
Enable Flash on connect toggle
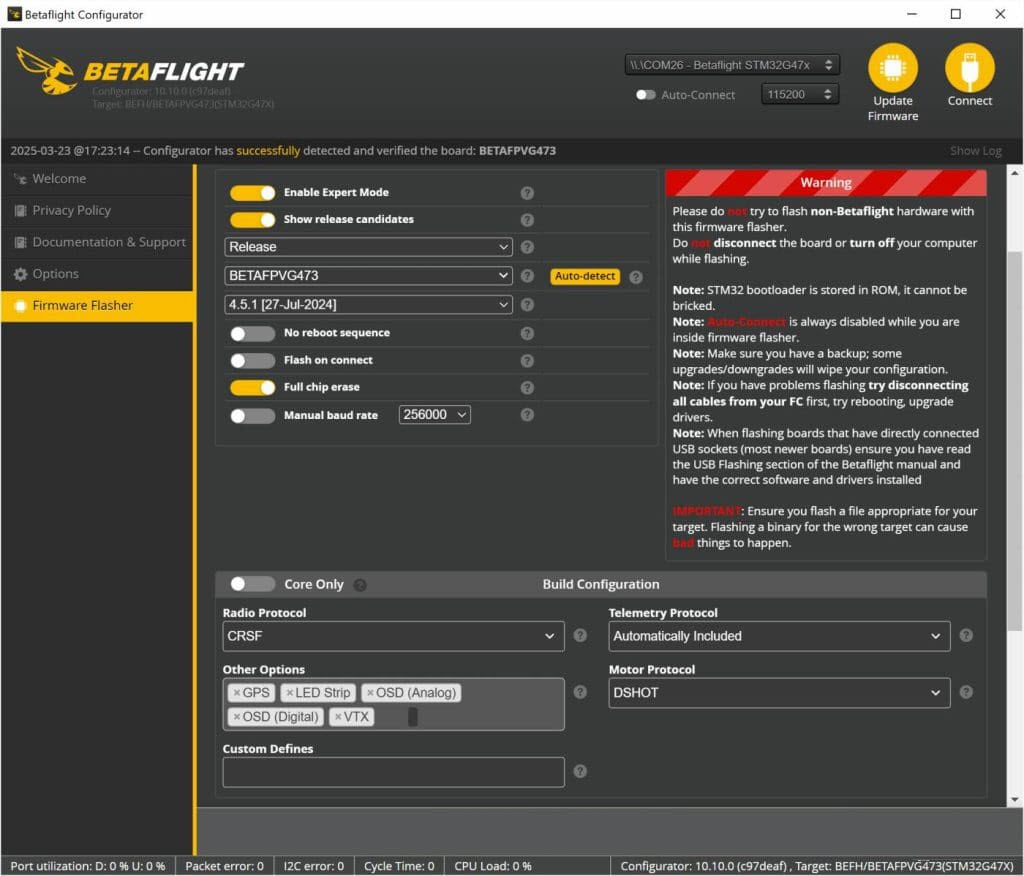point(253,361)
